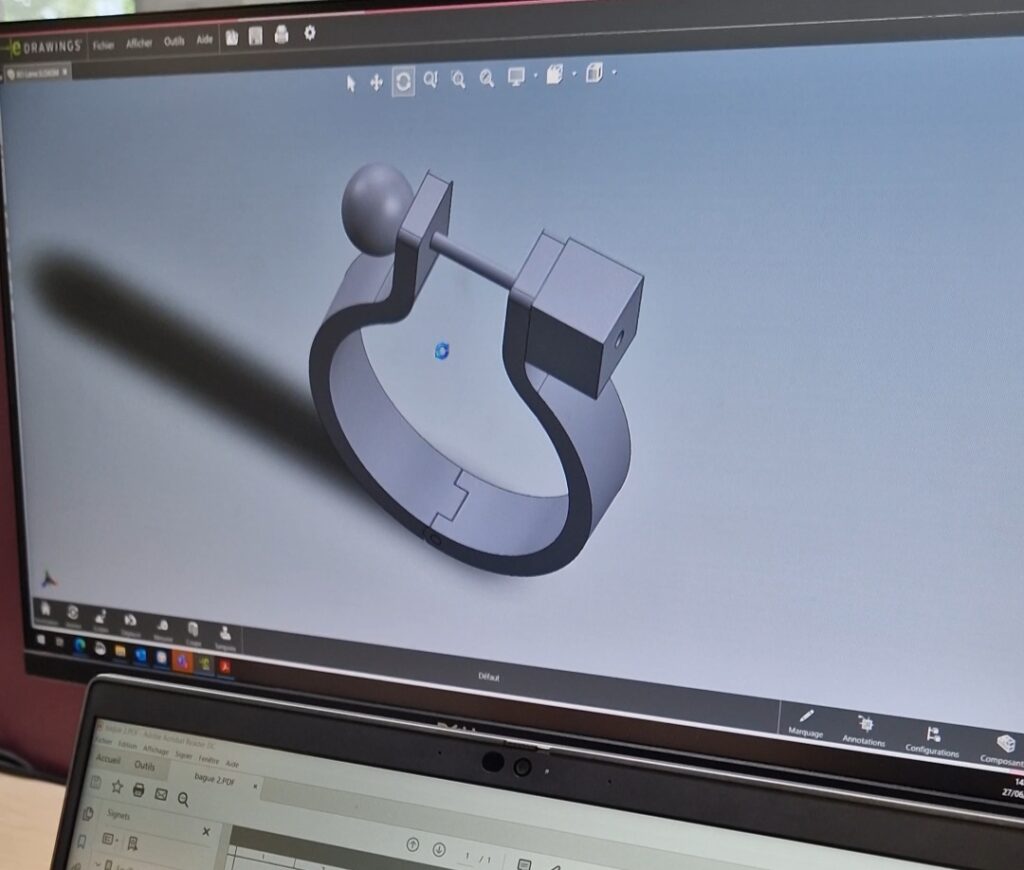Select the bague 2.PDF tab in Acrobat
This screenshot has width=1024, height=870.
click(215, 779)
